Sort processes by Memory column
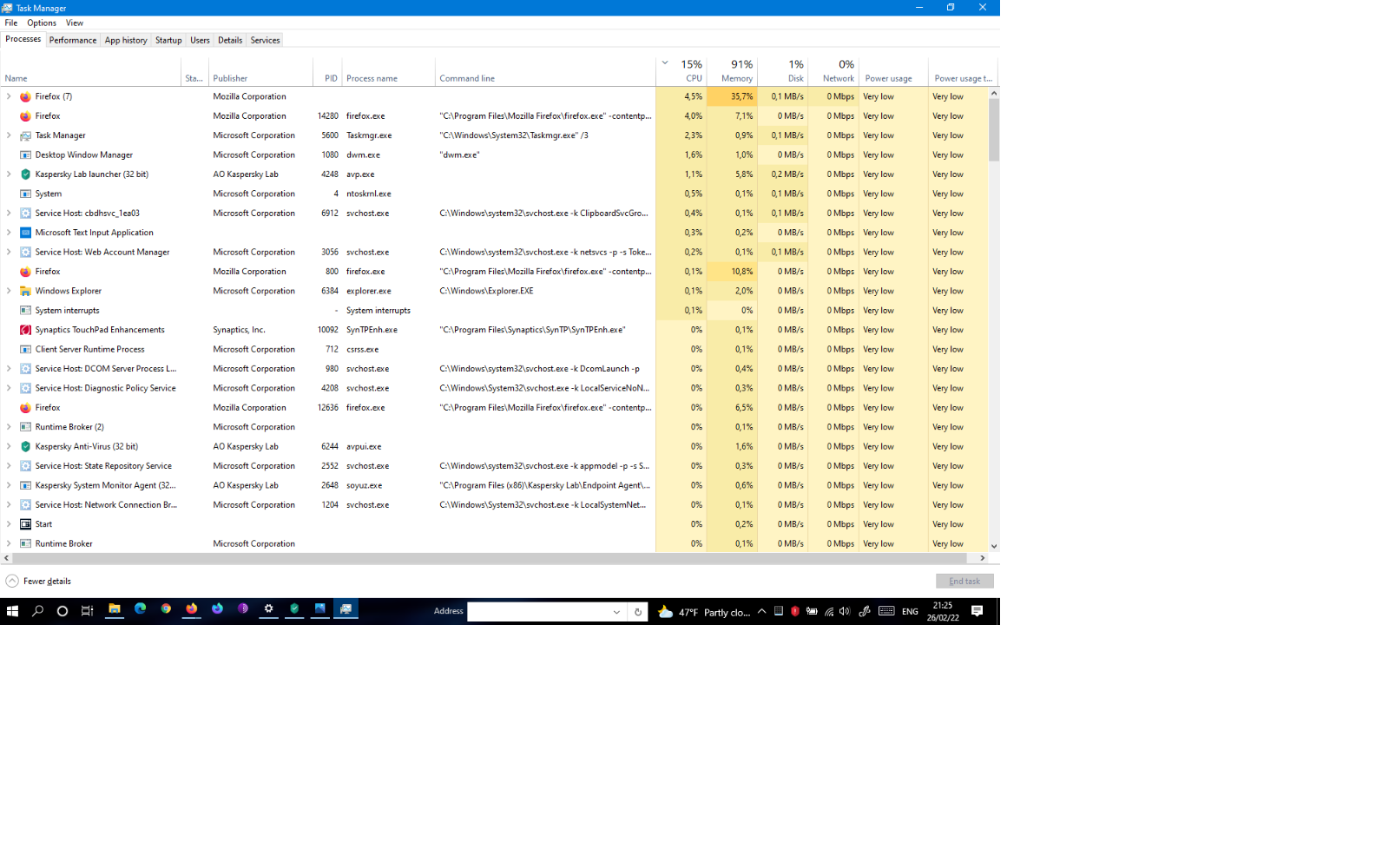 tap(732, 71)
